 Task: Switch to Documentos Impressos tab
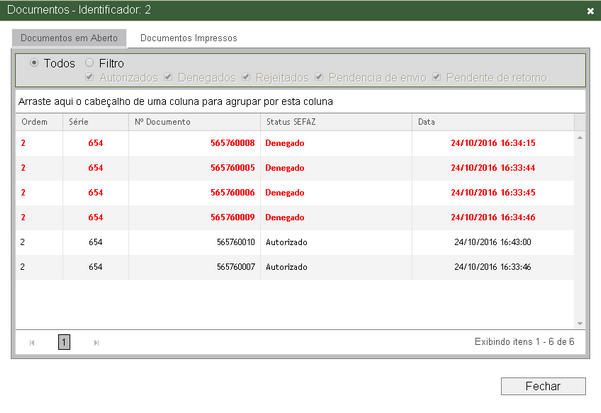pyautogui.click(x=188, y=38)
